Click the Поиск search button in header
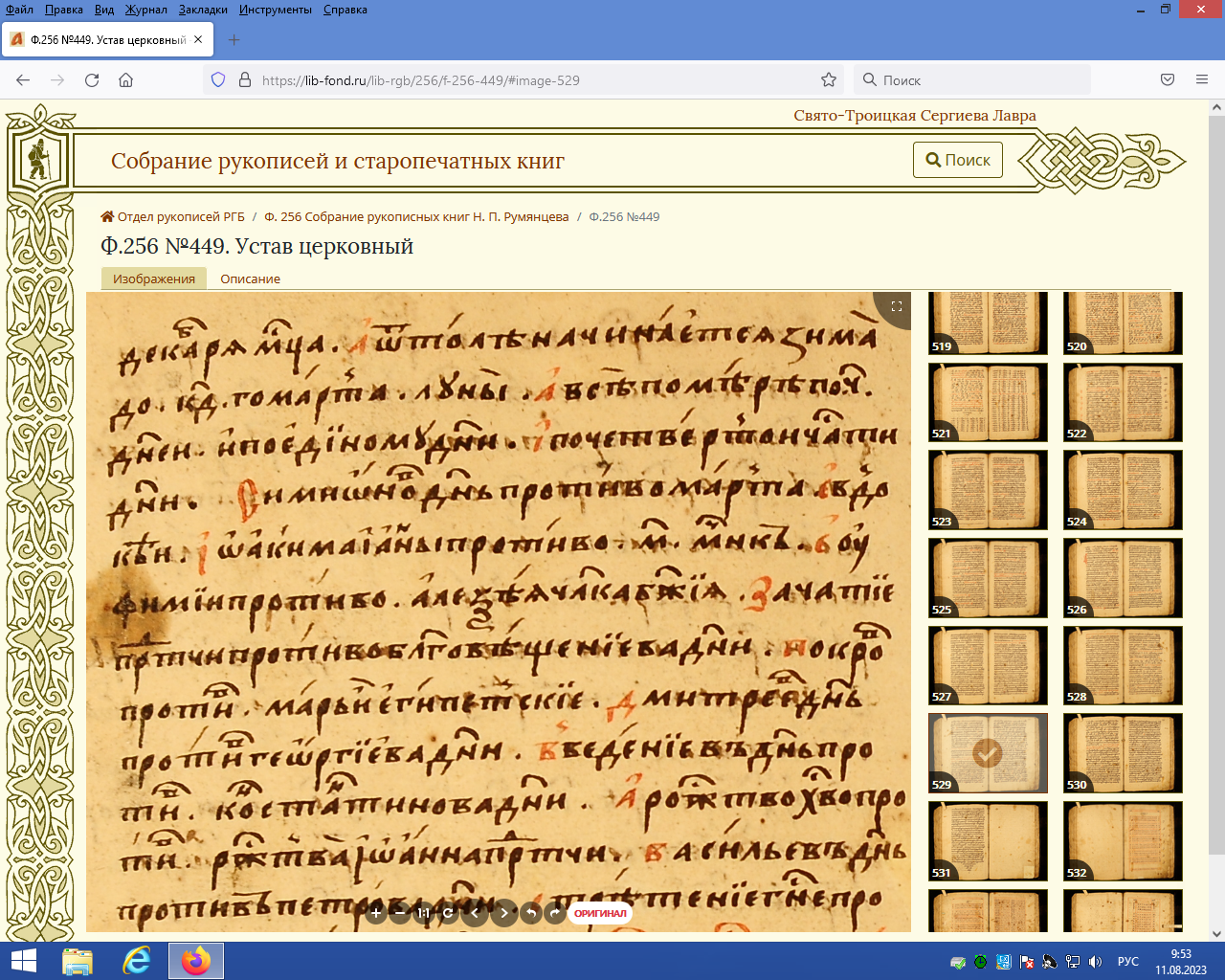 [x=958, y=160]
